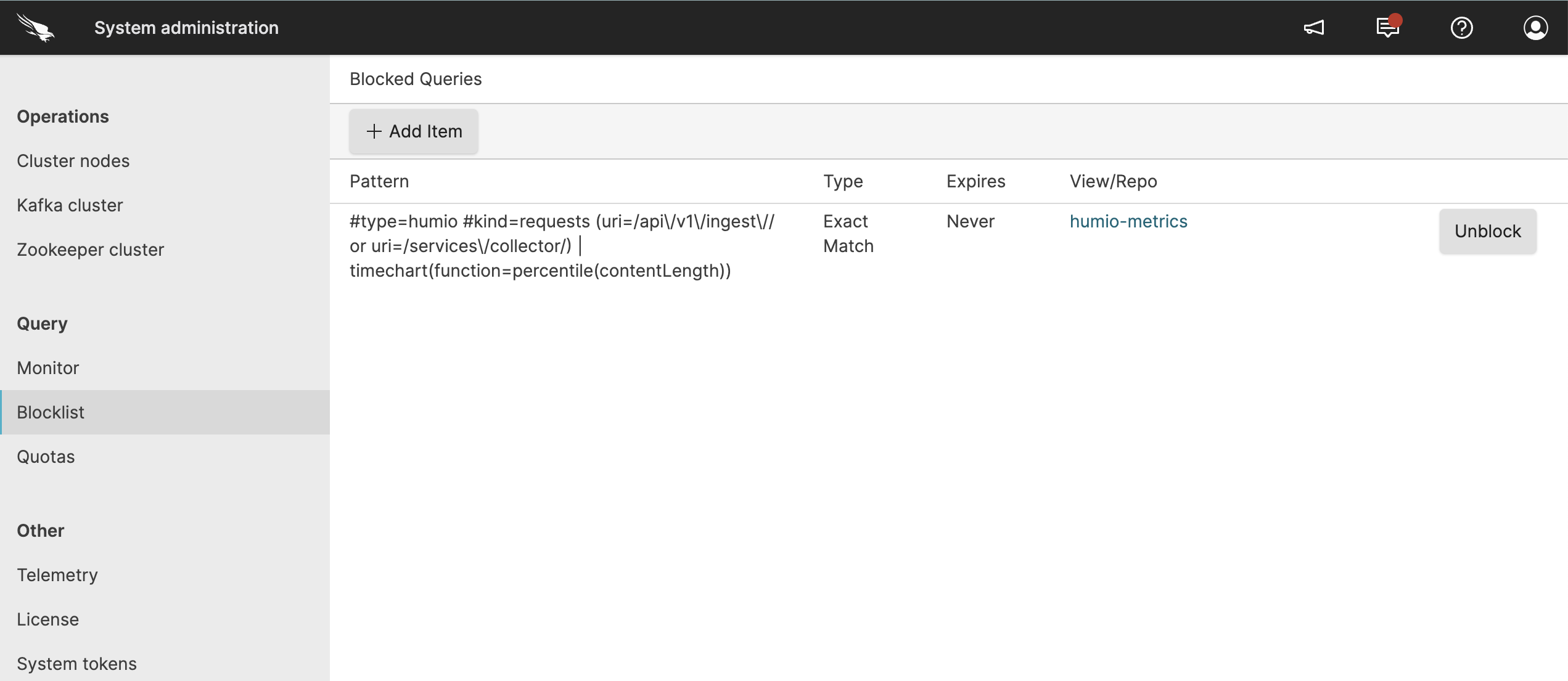Open the License section
Viewport: 1568px width, 681px height.
47,619
